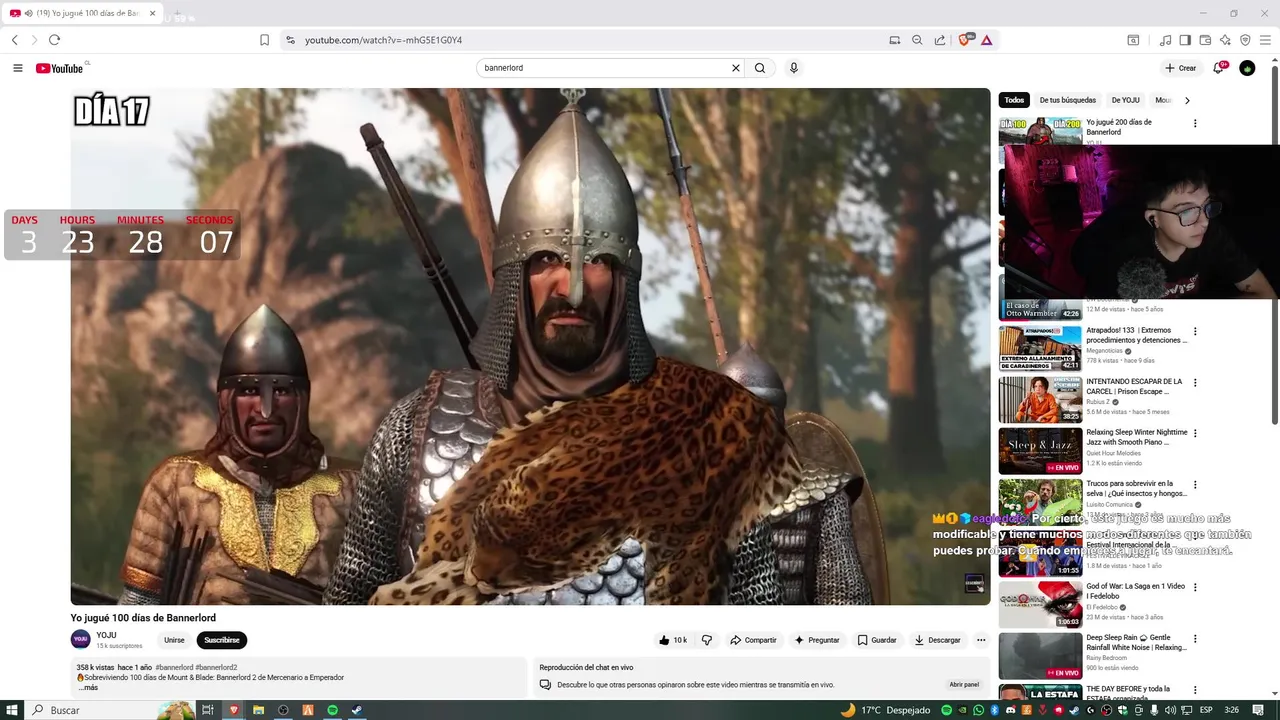Screen dimensions: 1280x720
Task: Open File Explorer from taskbar
Action: [x=258, y=710]
